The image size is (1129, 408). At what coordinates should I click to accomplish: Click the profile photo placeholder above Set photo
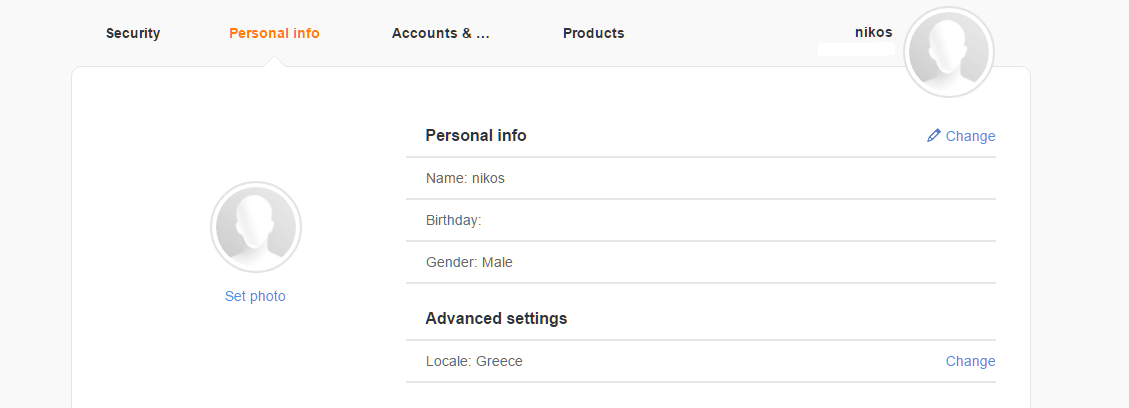pos(256,228)
